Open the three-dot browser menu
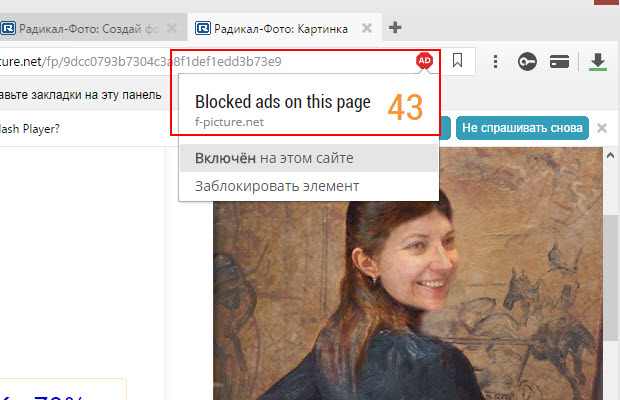The image size is (620, 400). [x=495, y=61]
